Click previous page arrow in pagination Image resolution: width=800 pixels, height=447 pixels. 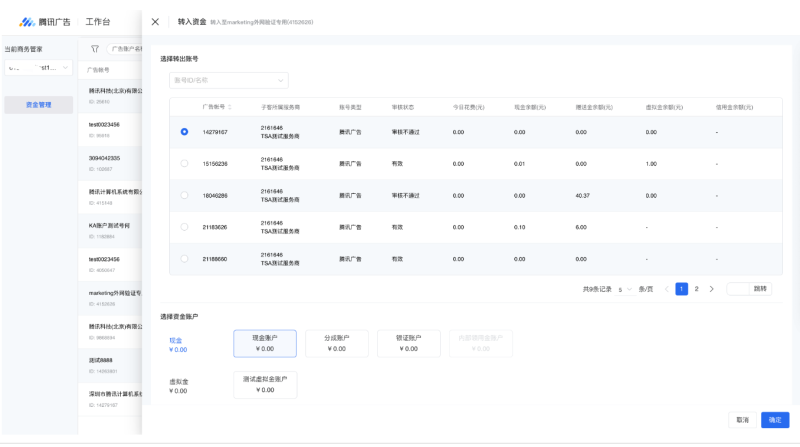[x=667, y=289]
